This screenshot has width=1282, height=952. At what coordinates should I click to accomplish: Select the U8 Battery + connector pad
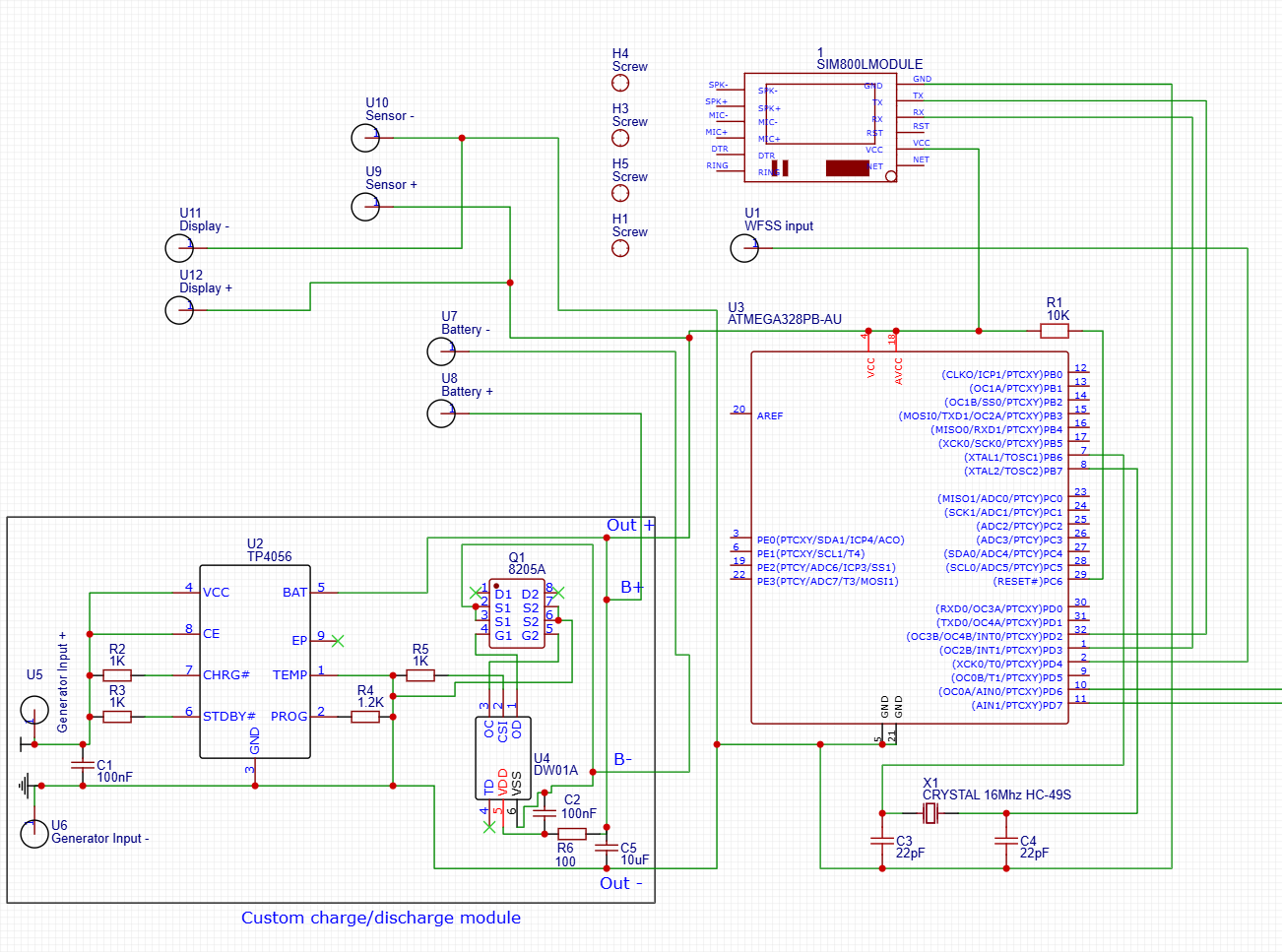coord(441,413)
